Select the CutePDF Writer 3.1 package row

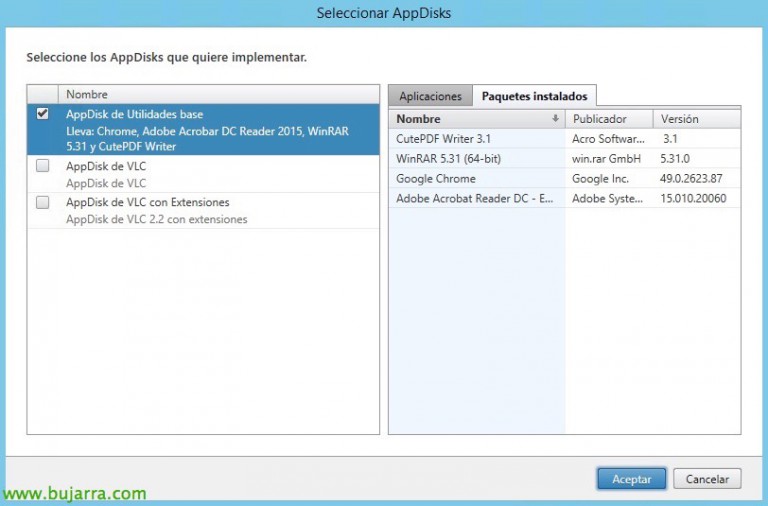[564, 139]
